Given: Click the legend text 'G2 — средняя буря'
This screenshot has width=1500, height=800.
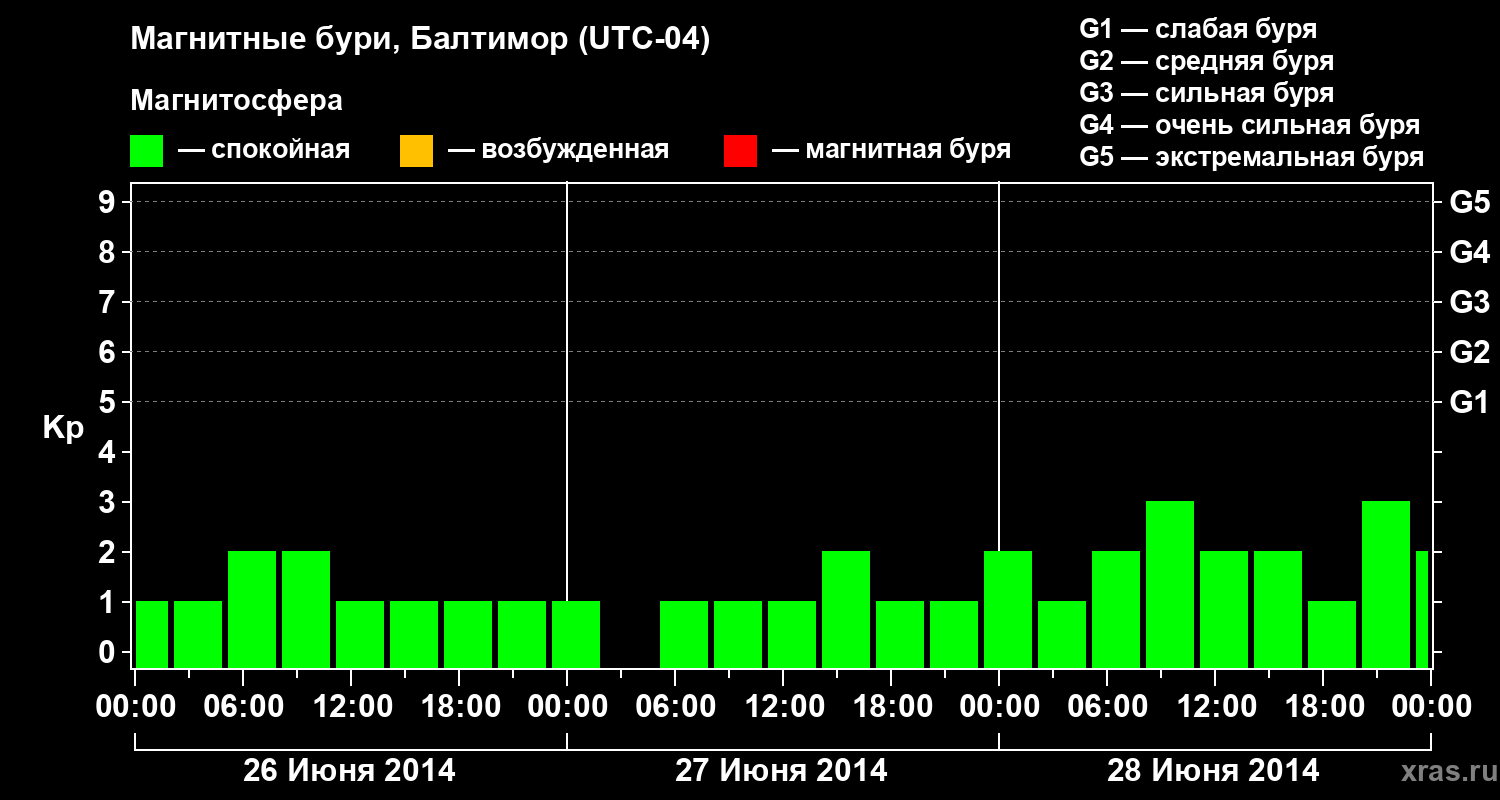Looking at the screenshot, I should coord(1206,60).
